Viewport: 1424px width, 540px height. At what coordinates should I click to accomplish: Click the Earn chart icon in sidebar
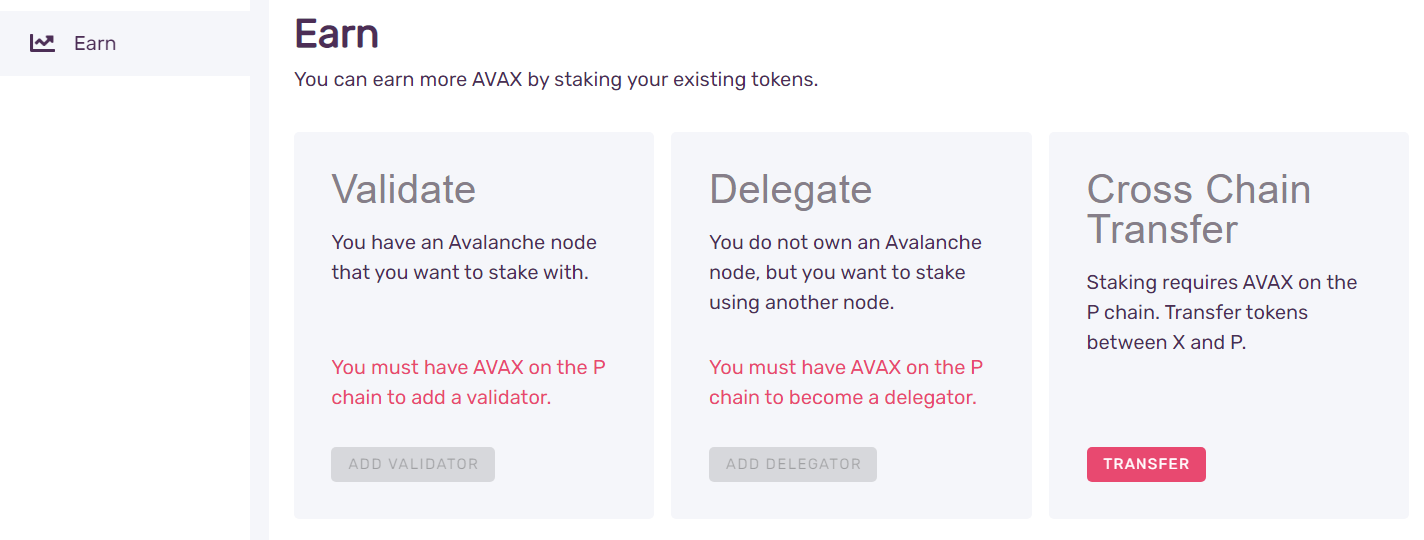coord(42,43)
